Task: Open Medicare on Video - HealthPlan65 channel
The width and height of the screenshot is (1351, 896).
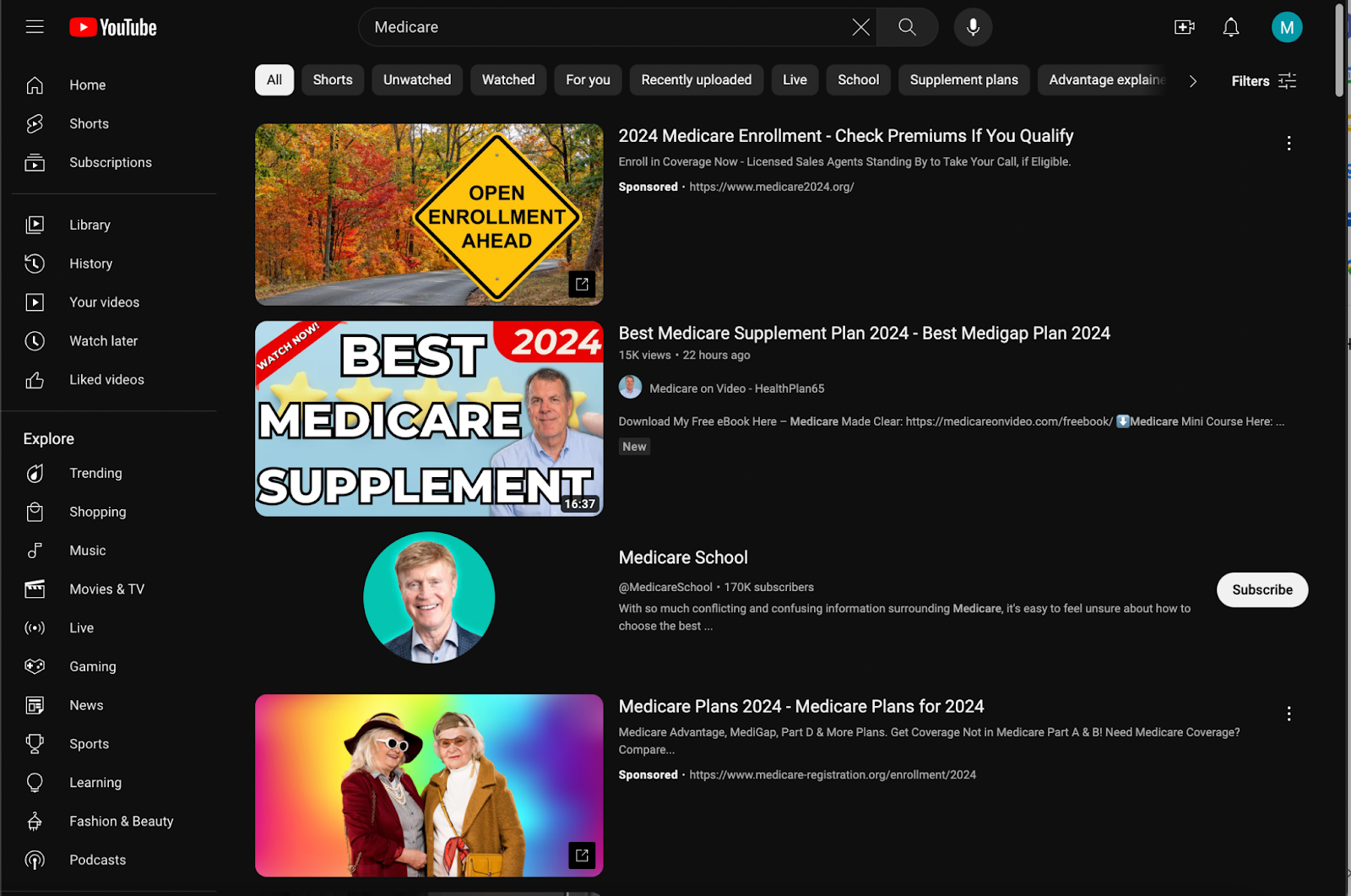Action: 737,388
